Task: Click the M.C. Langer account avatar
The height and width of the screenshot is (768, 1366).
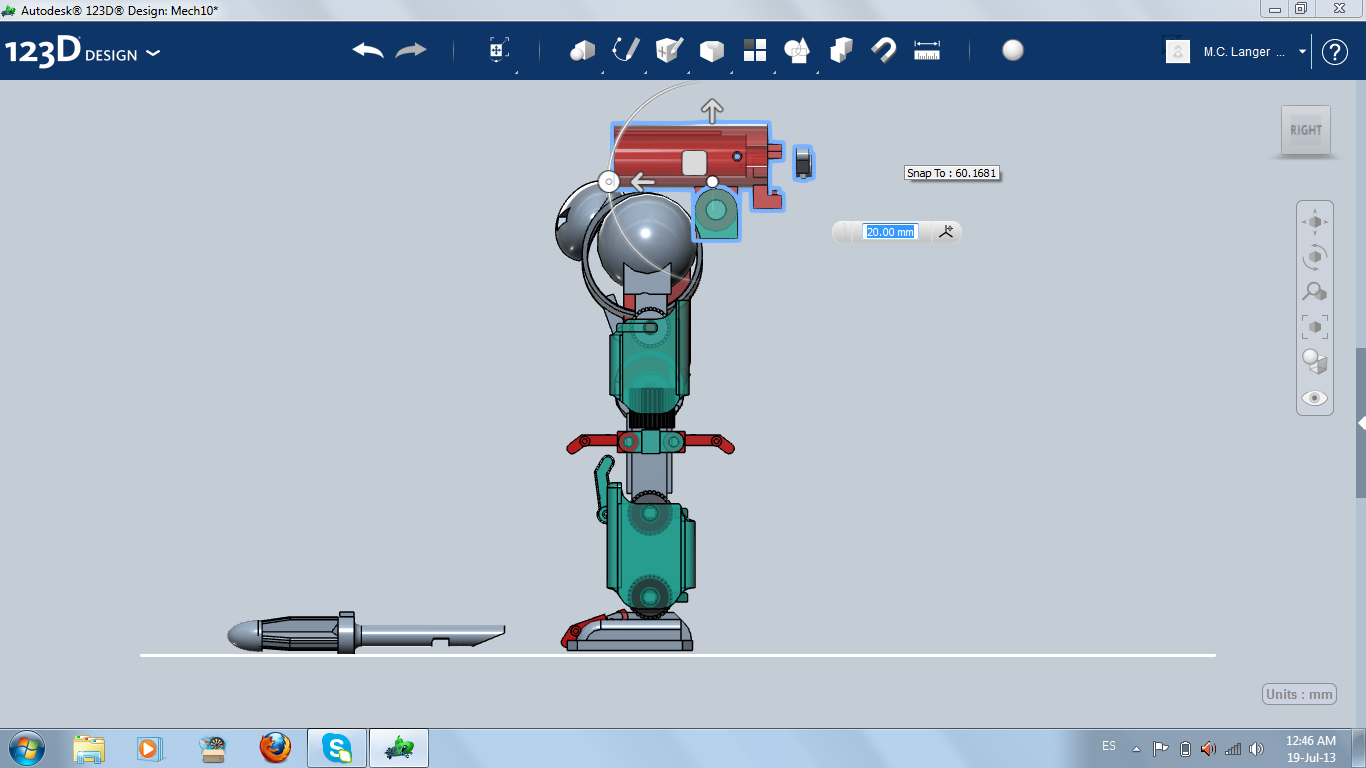Action: [x=1178, y=52]
